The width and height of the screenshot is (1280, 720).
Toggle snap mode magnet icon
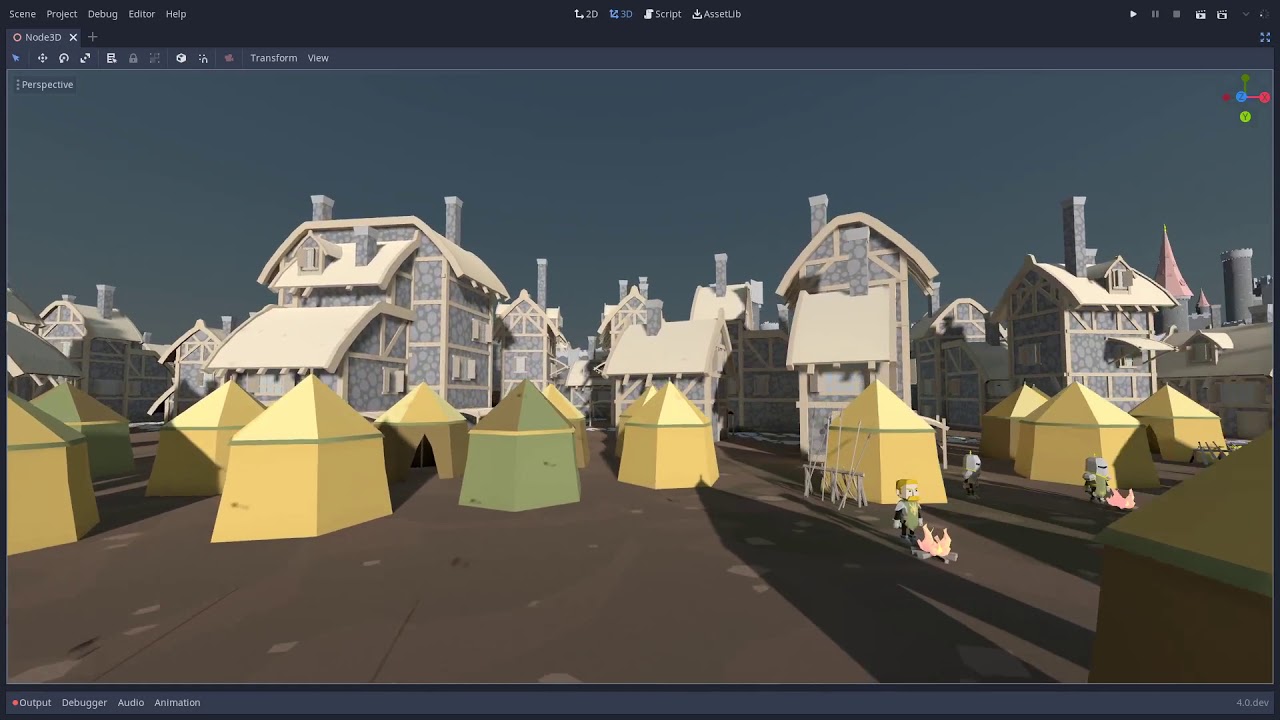203,58
